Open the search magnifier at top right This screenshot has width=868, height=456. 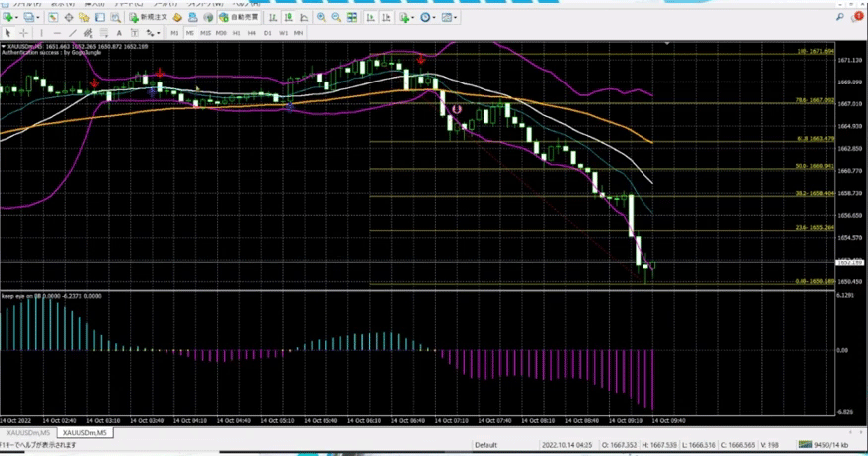click(x=840, y=17)
